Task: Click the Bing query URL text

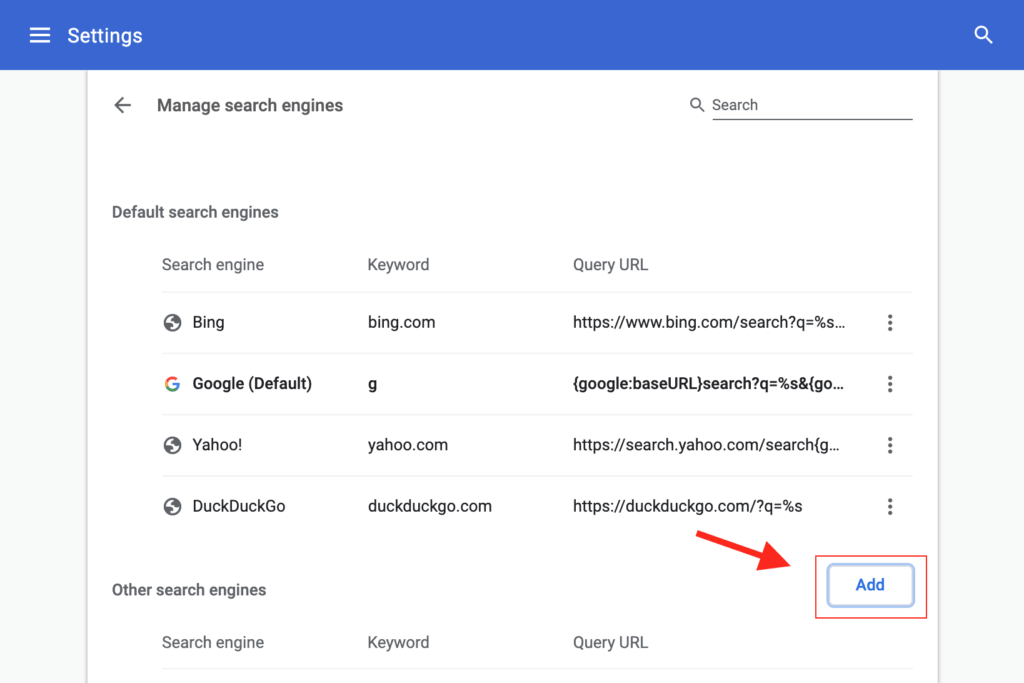Action: coord(709,323)
